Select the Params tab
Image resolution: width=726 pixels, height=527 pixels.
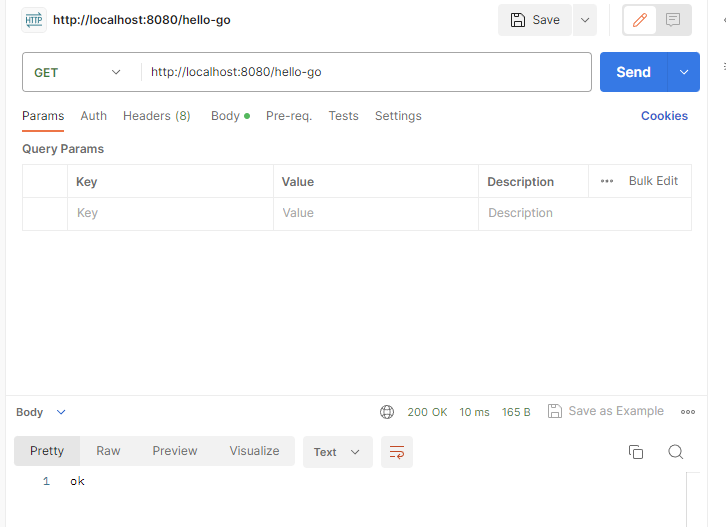(43, 116)
